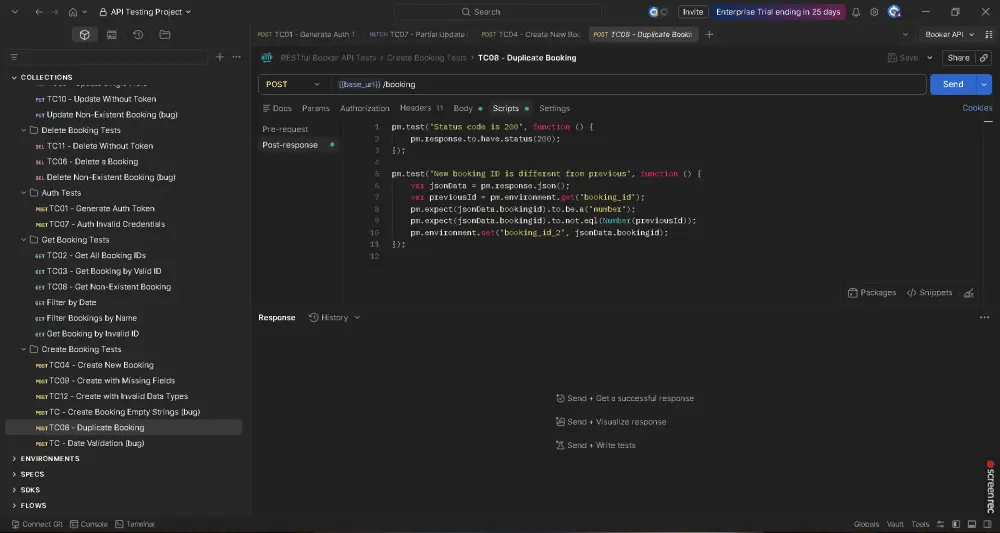Expand the Specs section
Viewport: 1000px width, 533px height.
[14, 474]
